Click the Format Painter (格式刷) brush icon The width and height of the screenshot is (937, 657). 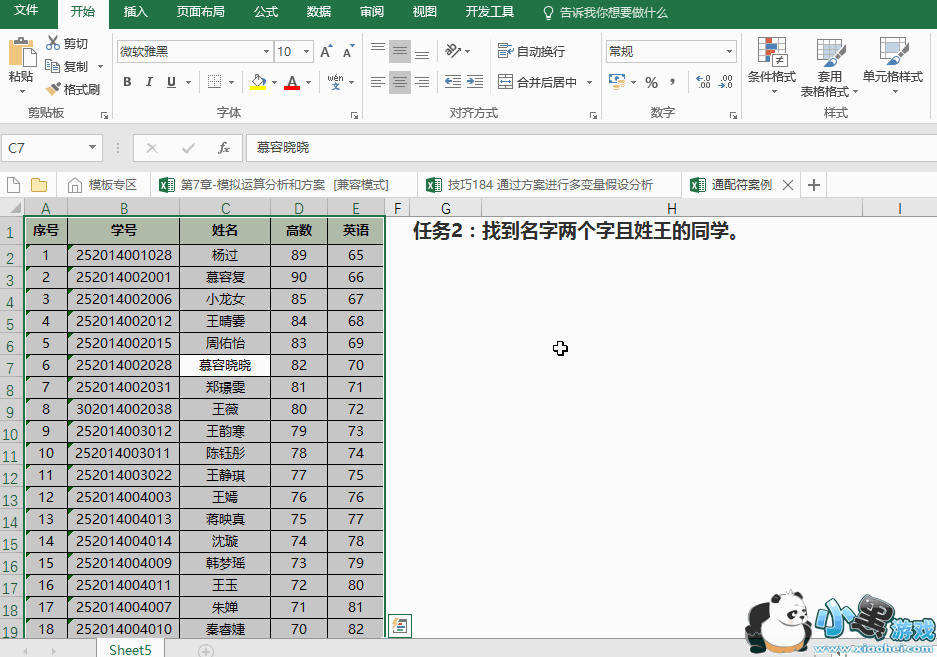coord(53,89)
